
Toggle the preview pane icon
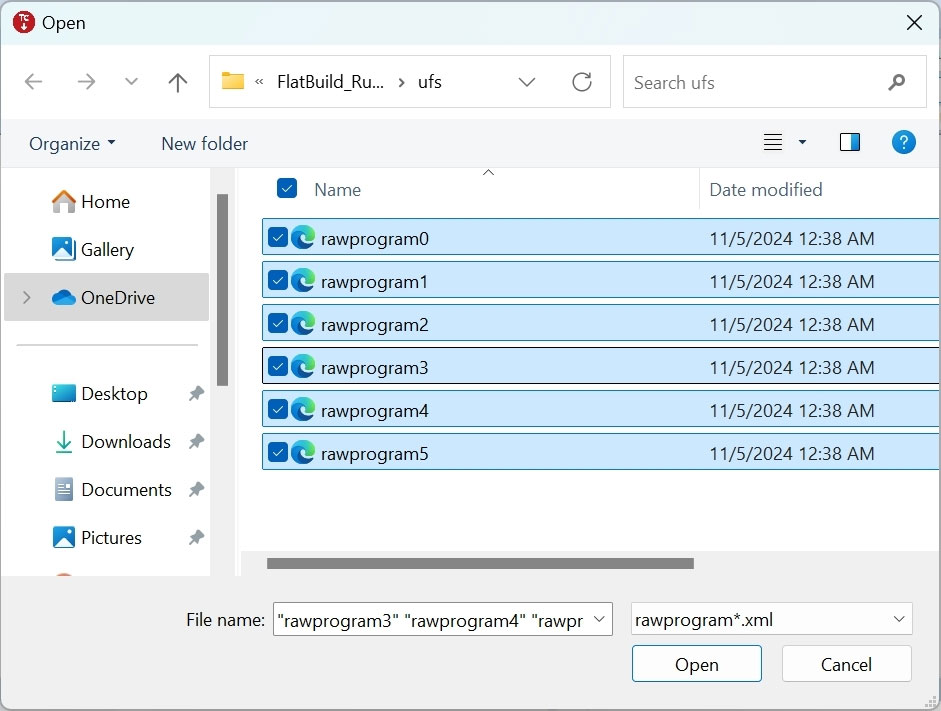pyautogui.click(x=849, y=143)
